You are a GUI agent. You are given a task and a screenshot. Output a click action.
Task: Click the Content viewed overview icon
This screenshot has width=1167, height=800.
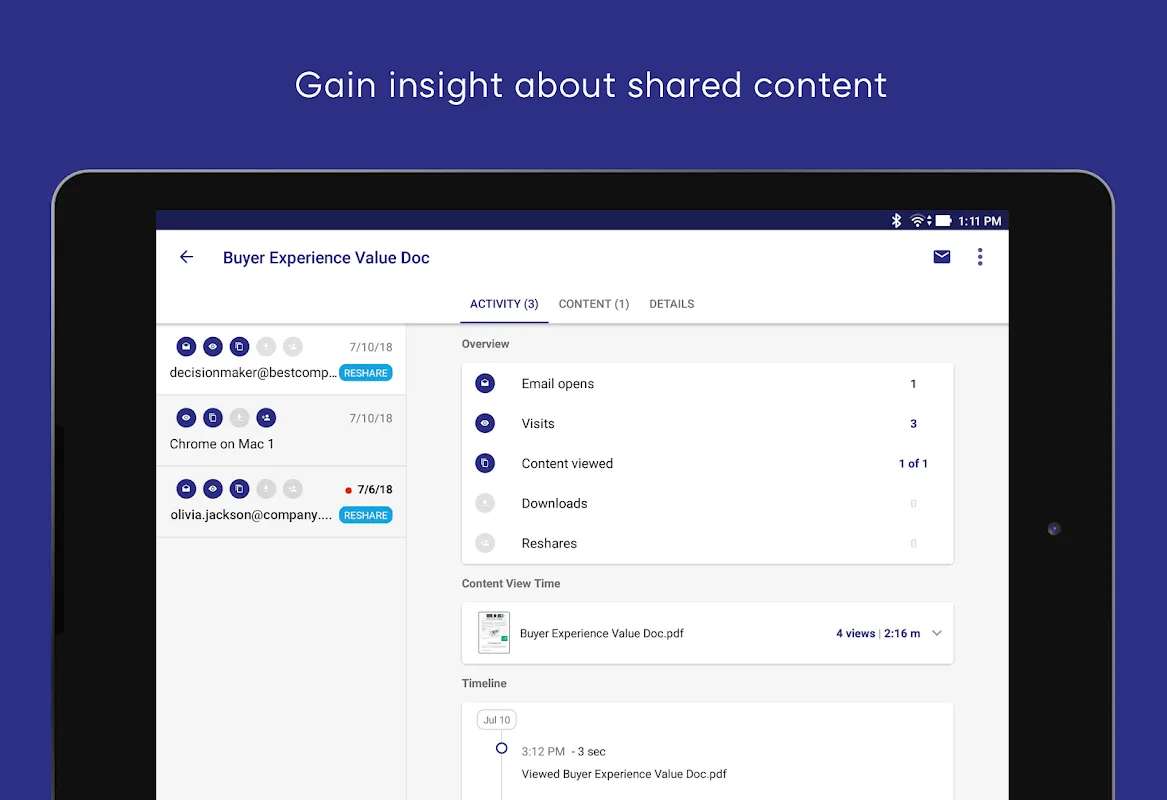point(485,463)
